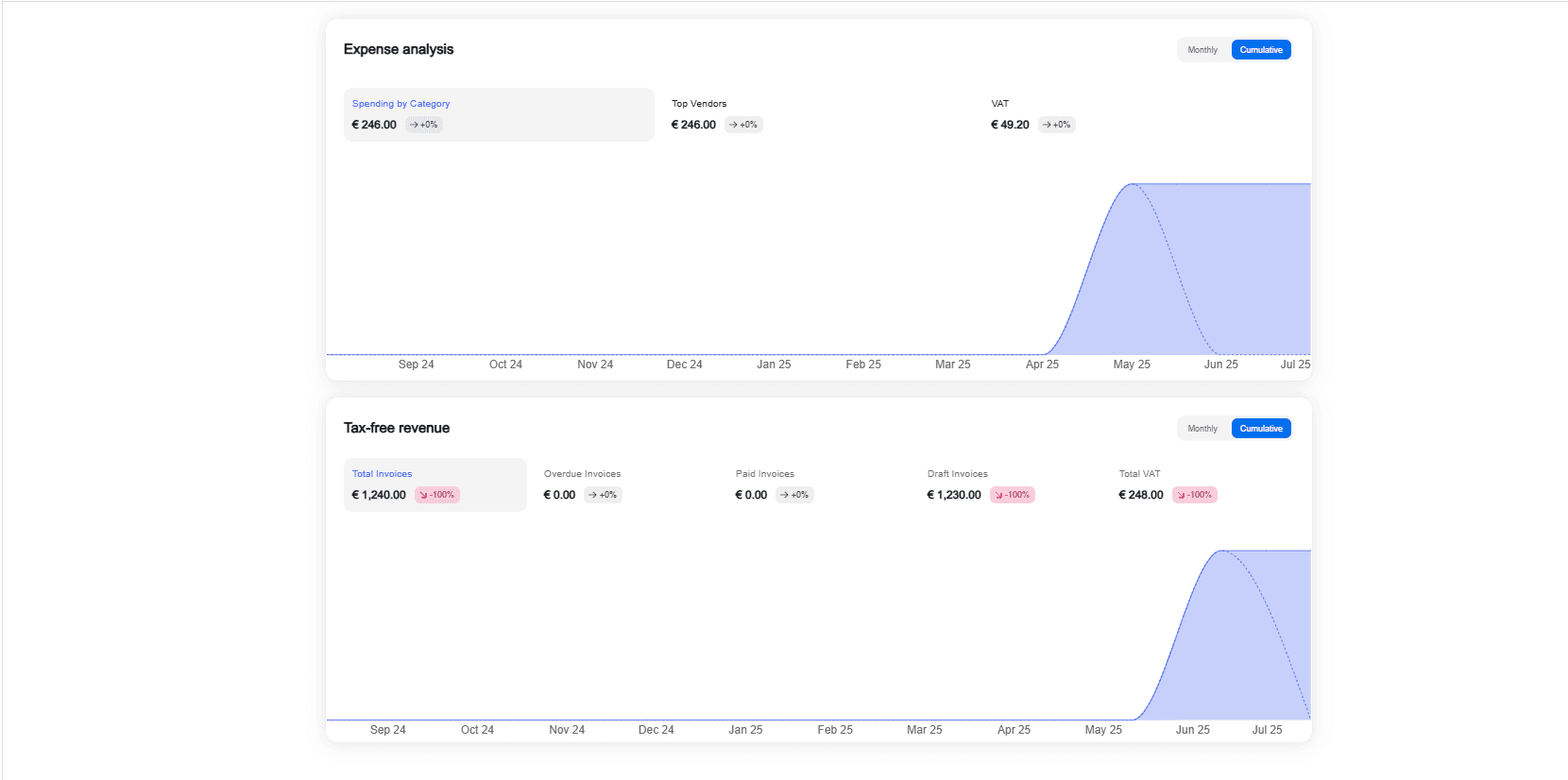Click the +0% arrow badge under Overdue Invoices
This screenshot has height=780, width=1568.
pos(603,495)
